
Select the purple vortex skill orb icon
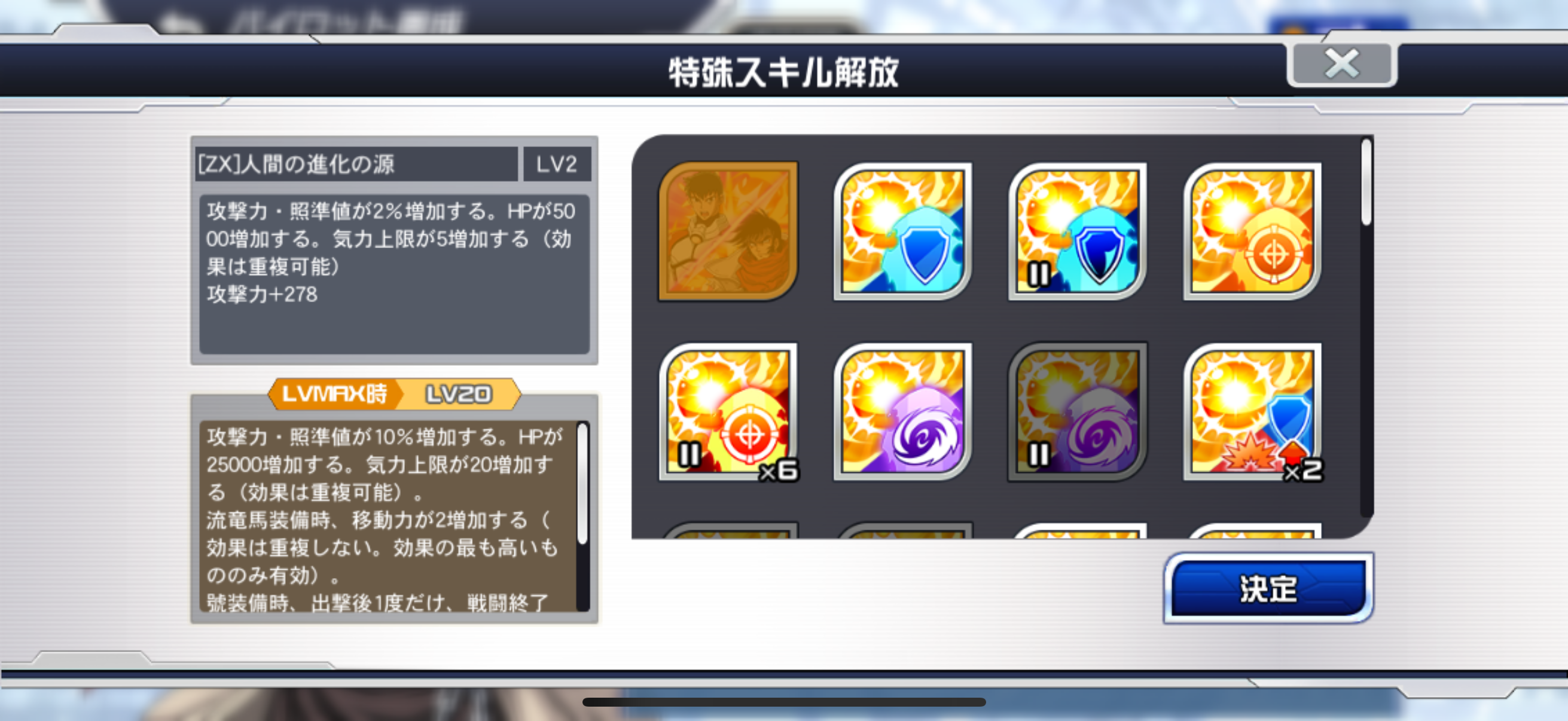(902, 412)
